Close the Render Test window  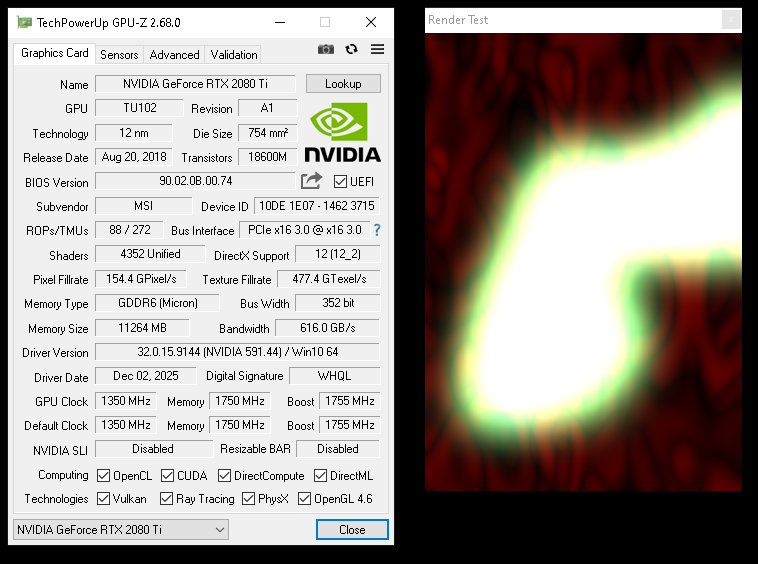coord(731,20)
